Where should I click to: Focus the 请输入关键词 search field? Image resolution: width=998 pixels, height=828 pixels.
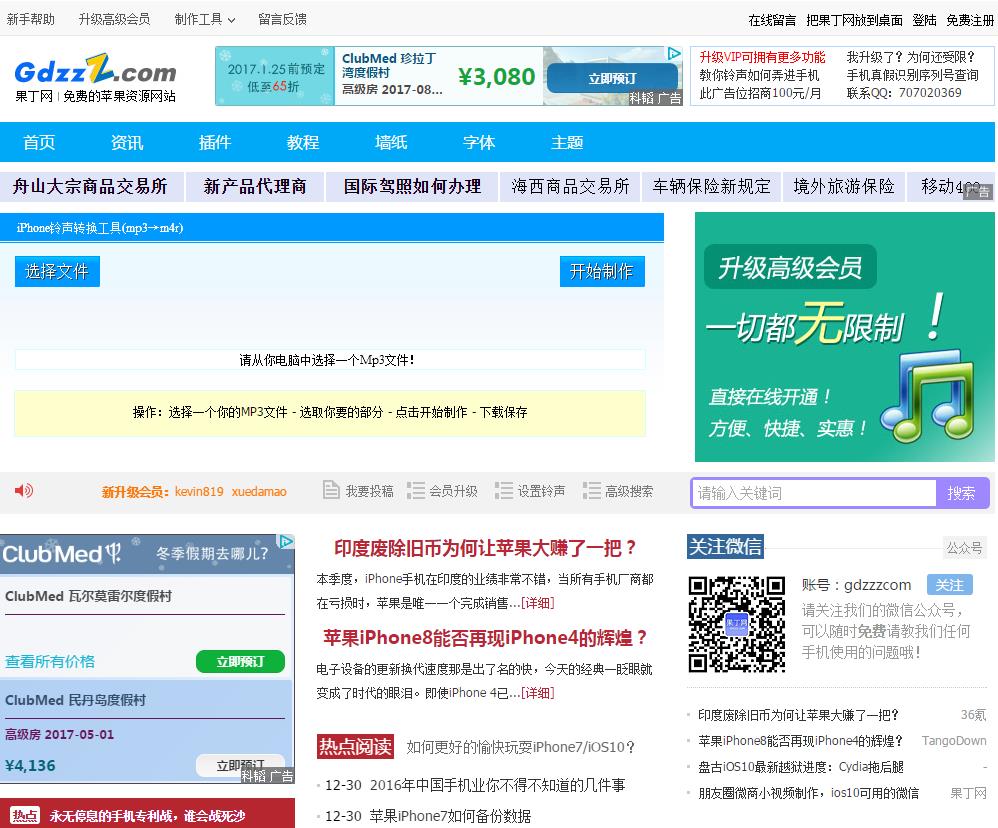point(814,493)
